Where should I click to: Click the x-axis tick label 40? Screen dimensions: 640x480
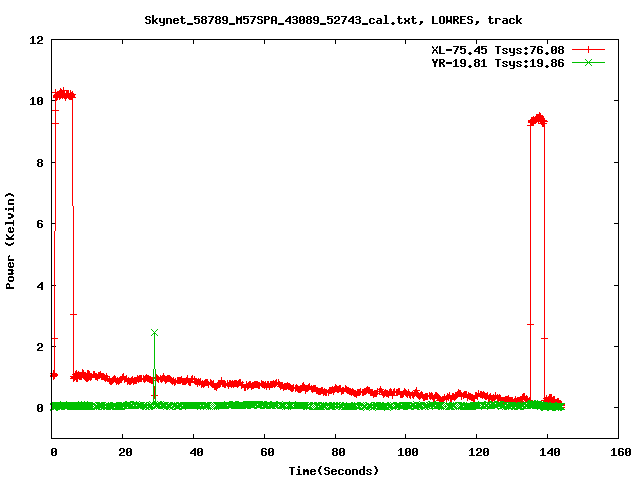(x=196, y=452)
